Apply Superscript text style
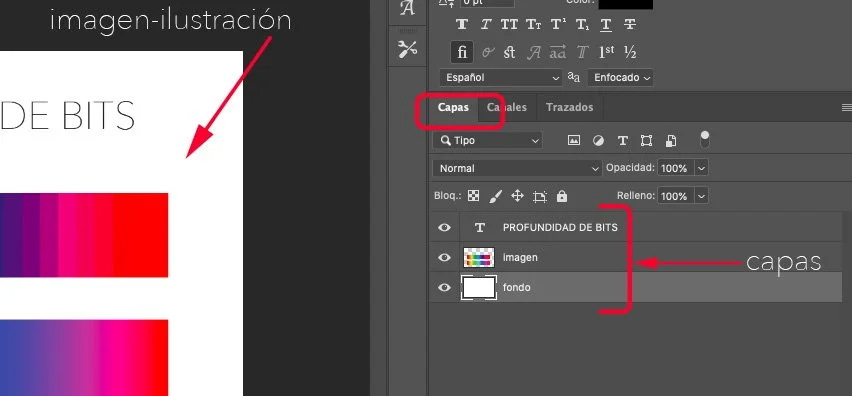The image size is (852, 396). click(558, 24)
